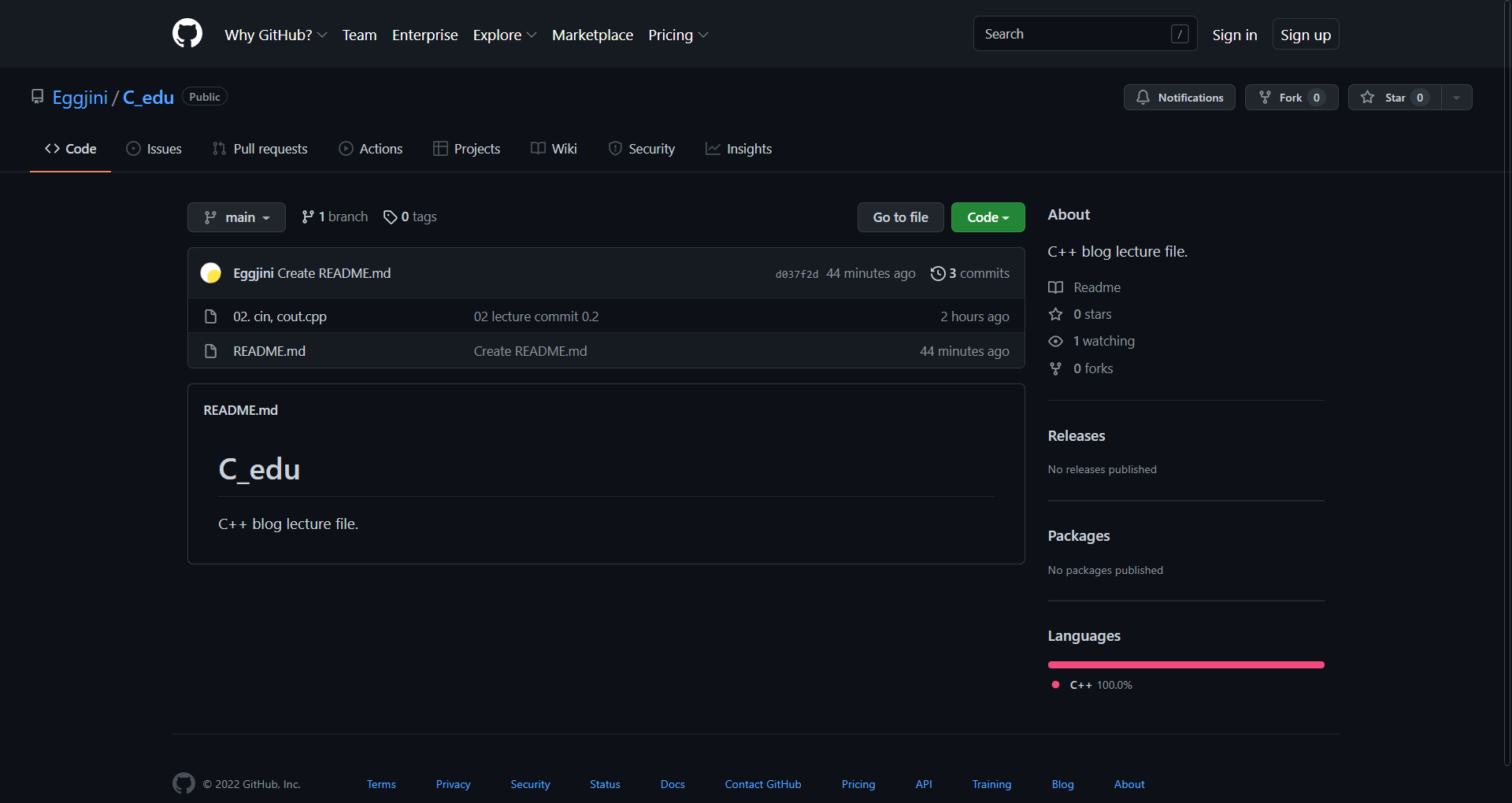
Task: Open the Enterprise page
Action: point(425,35)
